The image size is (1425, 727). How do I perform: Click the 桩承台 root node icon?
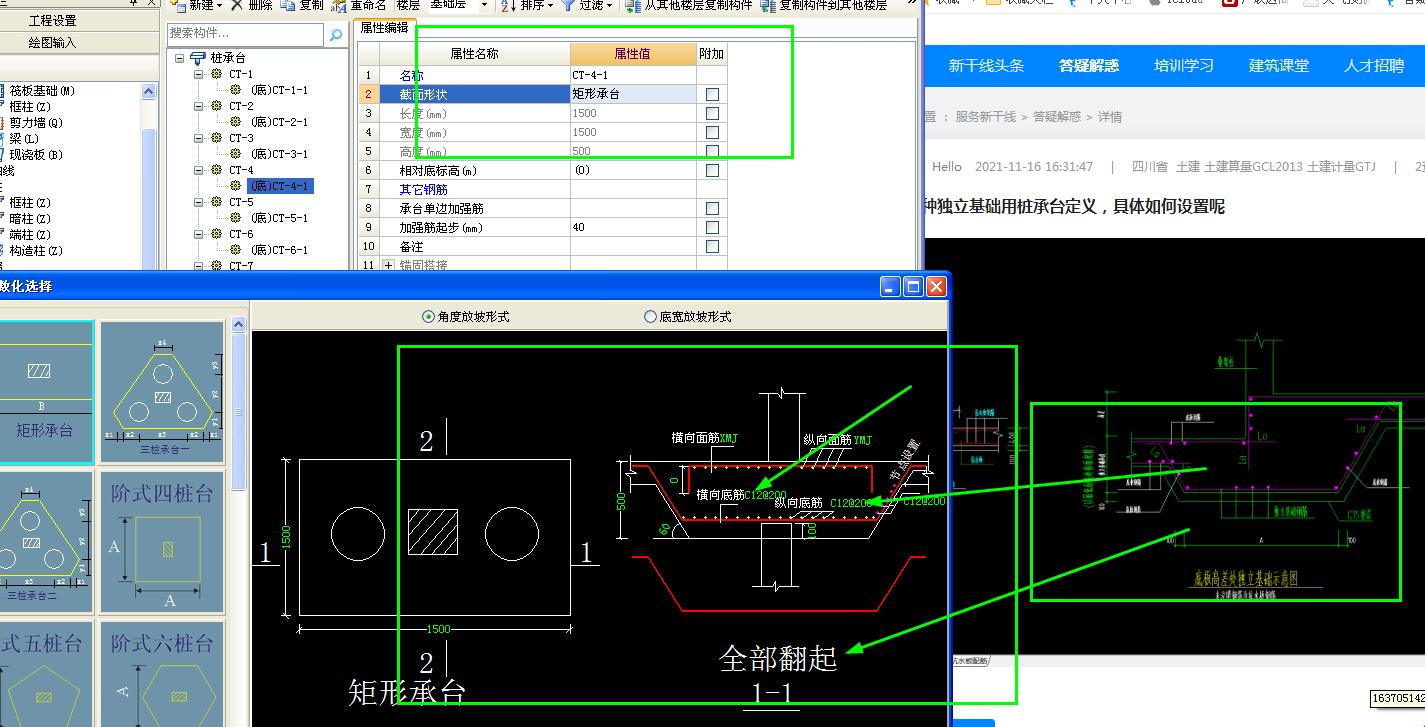pyautogui.click(x=198, y=58)
